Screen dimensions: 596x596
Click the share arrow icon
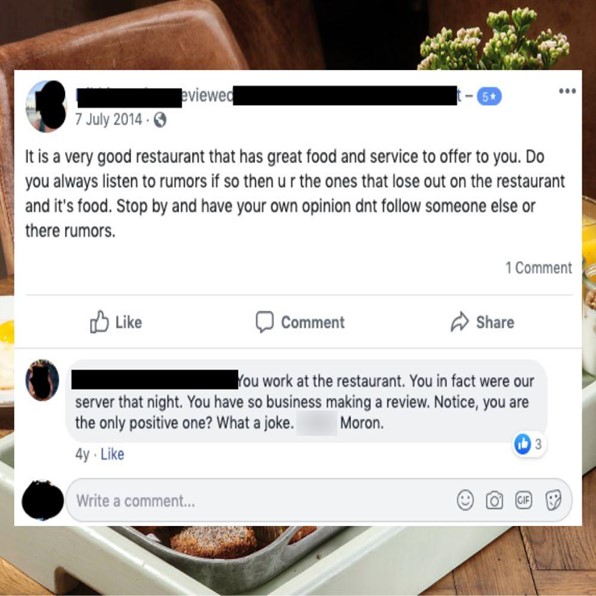pos(460,322)
